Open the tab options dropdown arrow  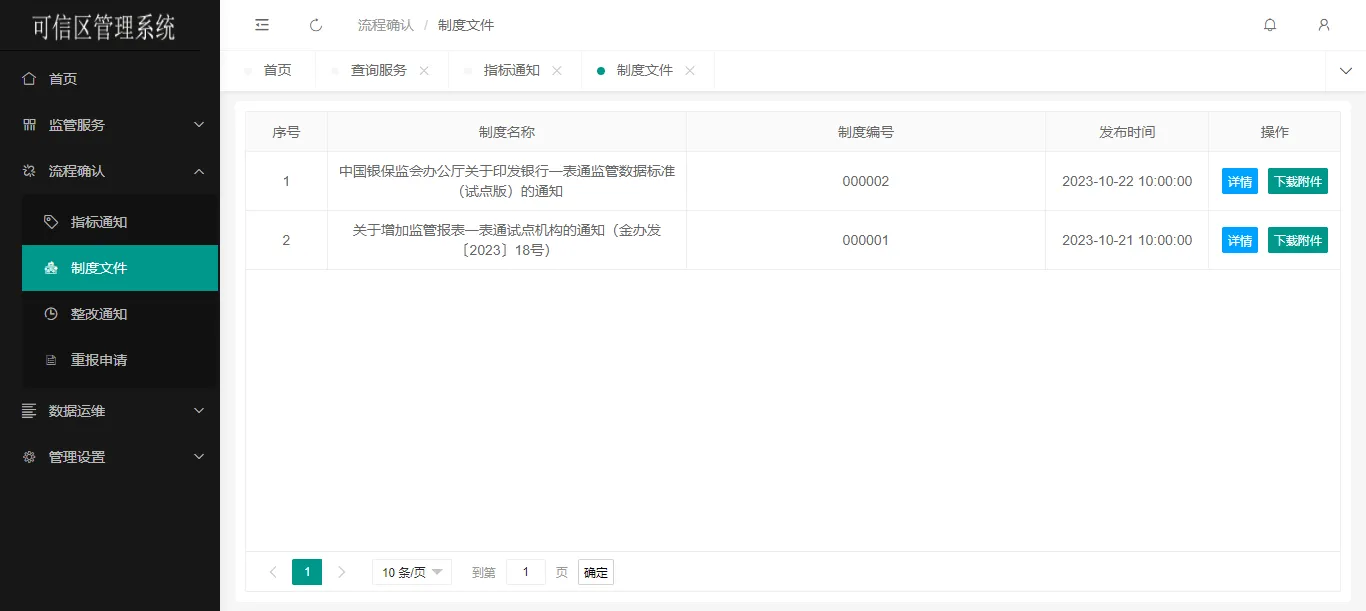tap(1345, 71)
